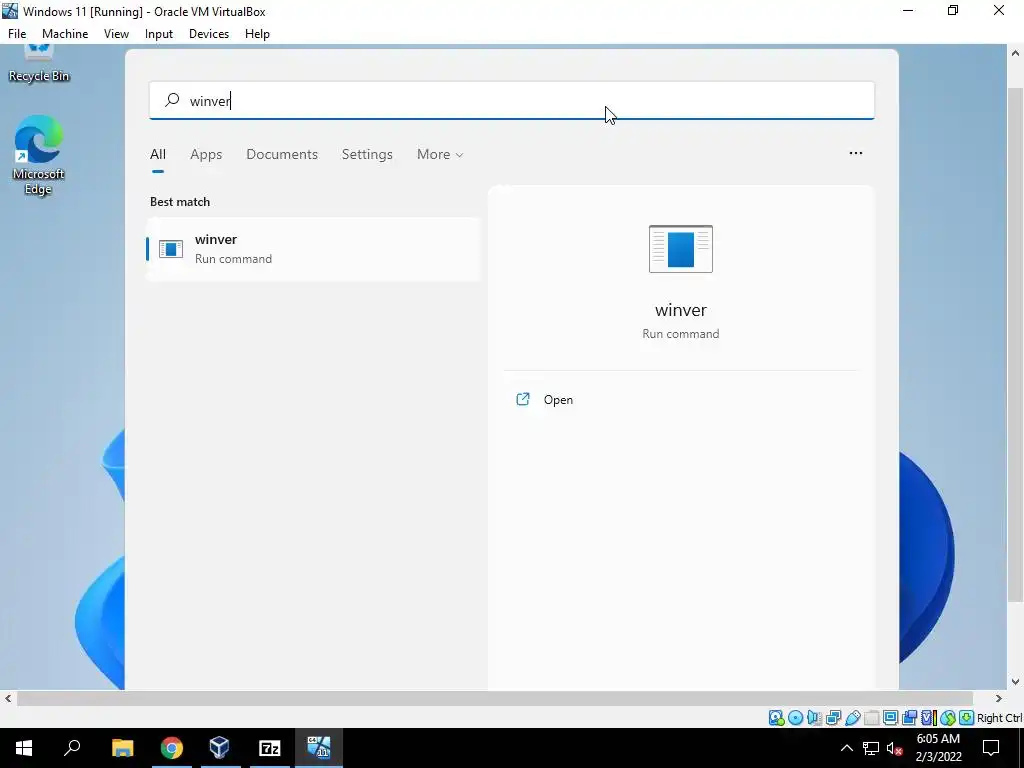Click the shared folders status icon

click(872, 718)
